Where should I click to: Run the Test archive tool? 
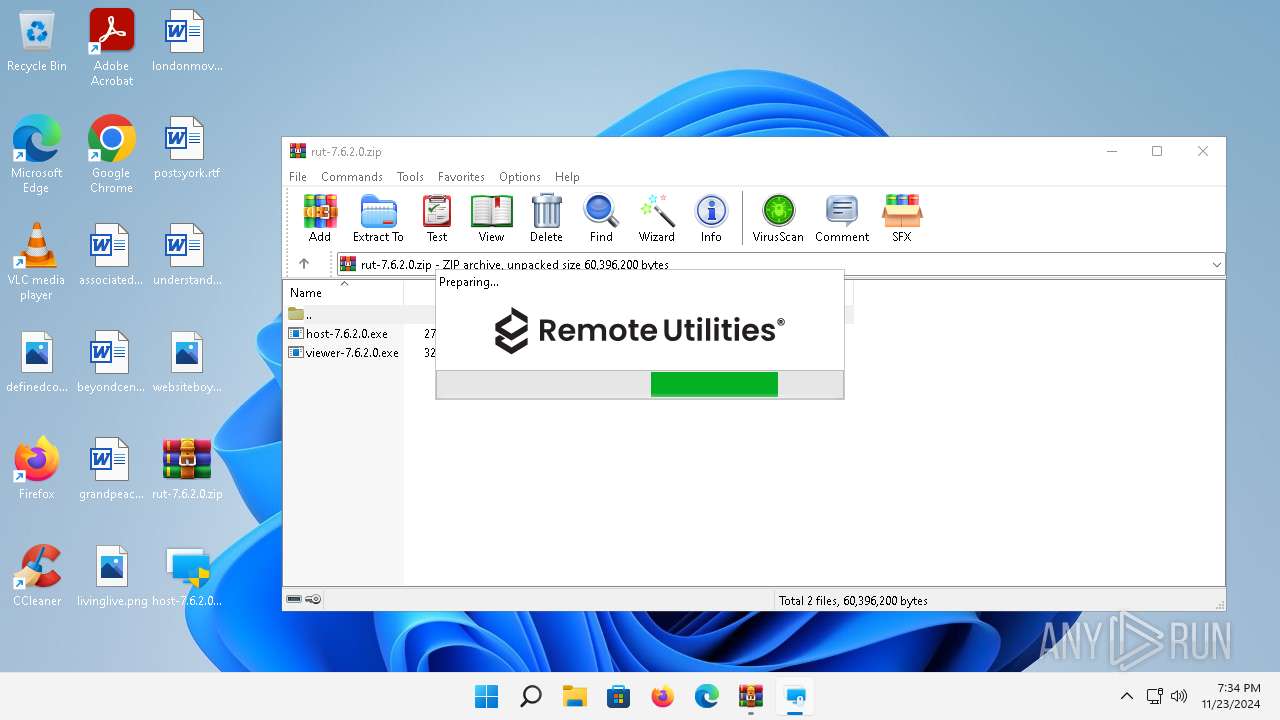pos(437,218)
